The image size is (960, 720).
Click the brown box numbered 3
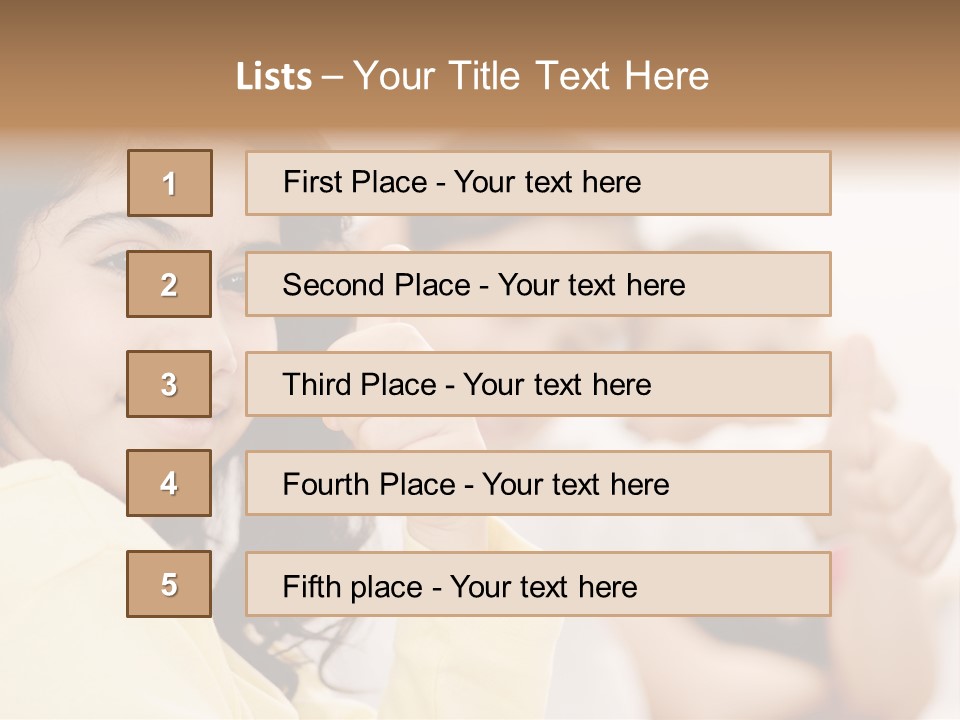[x=169, y=384]
